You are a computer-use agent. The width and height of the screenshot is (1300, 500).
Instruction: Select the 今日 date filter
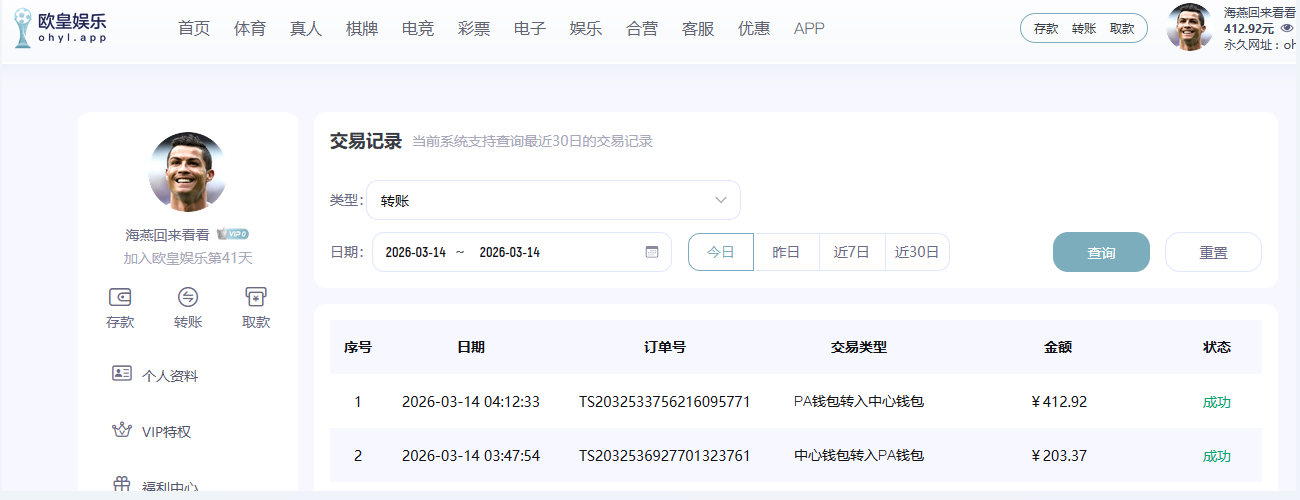[721, 252]
